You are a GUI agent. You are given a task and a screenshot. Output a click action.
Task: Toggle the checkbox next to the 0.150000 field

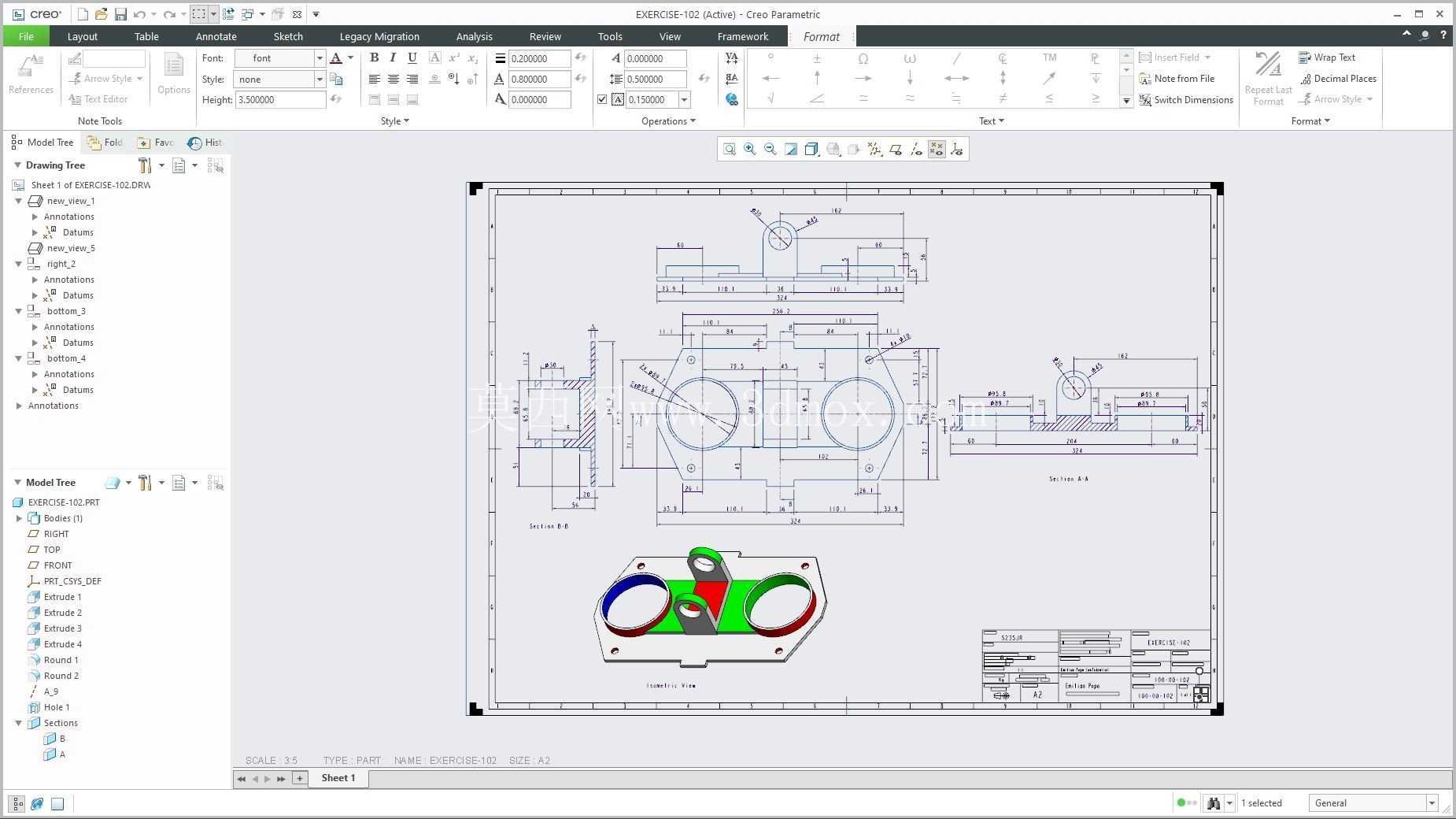click(x=602, y=99)
